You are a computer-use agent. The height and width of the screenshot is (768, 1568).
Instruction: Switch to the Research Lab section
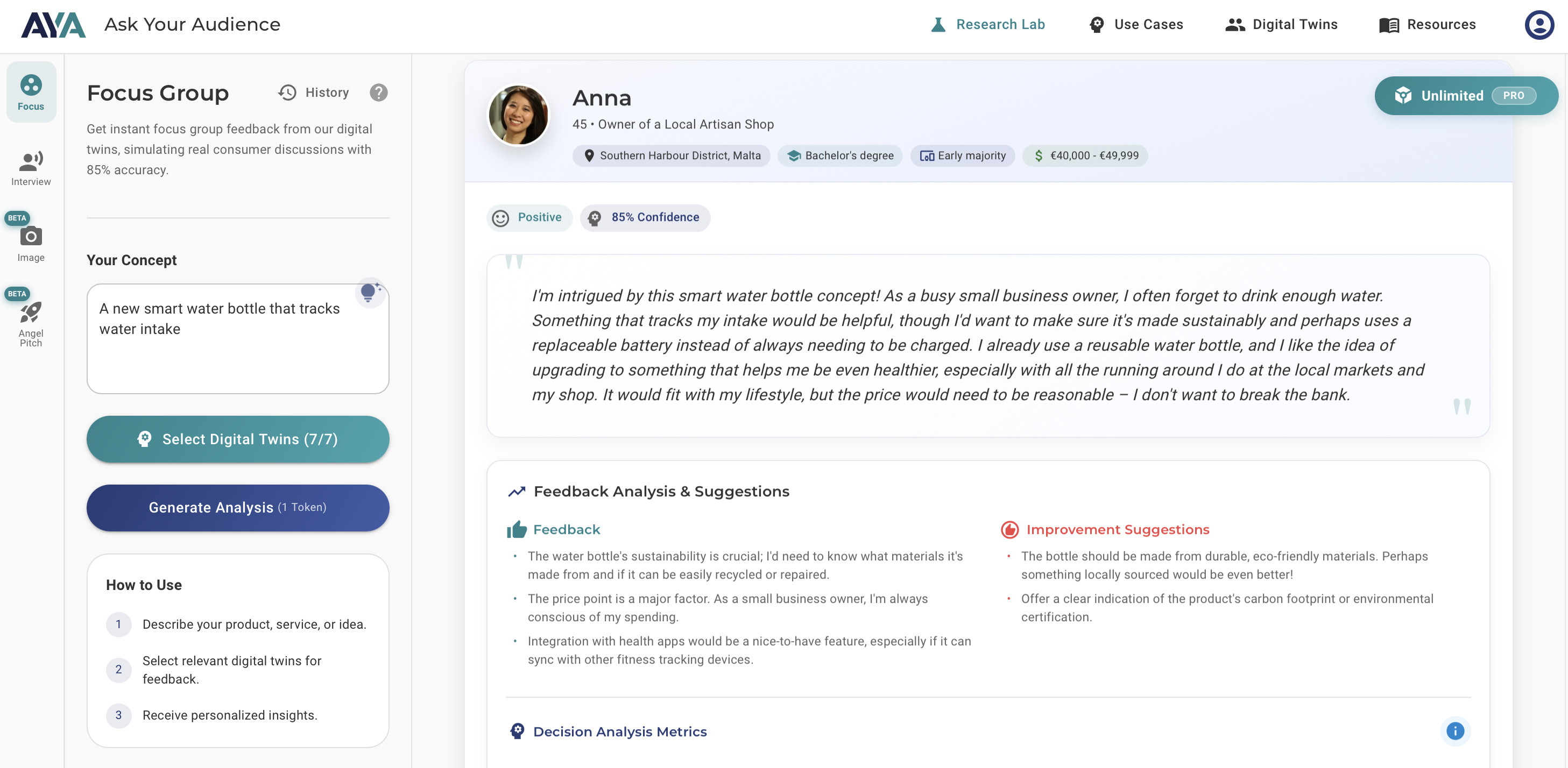987,24
